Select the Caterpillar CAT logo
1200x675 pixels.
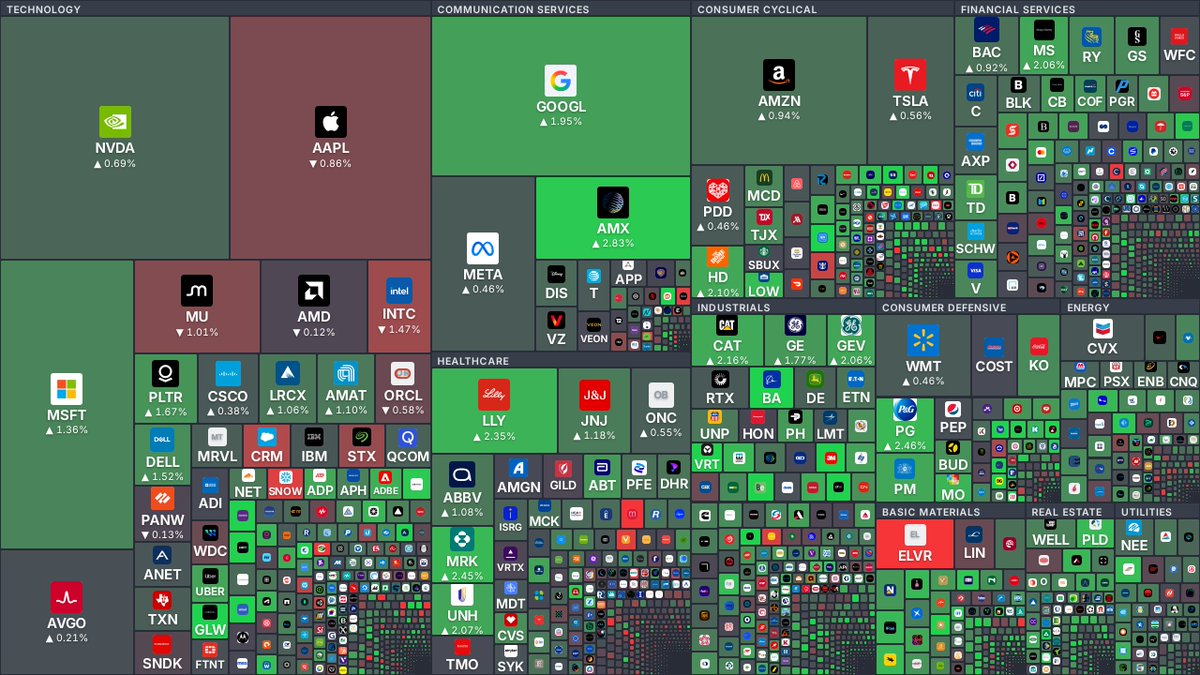(727, 326)
